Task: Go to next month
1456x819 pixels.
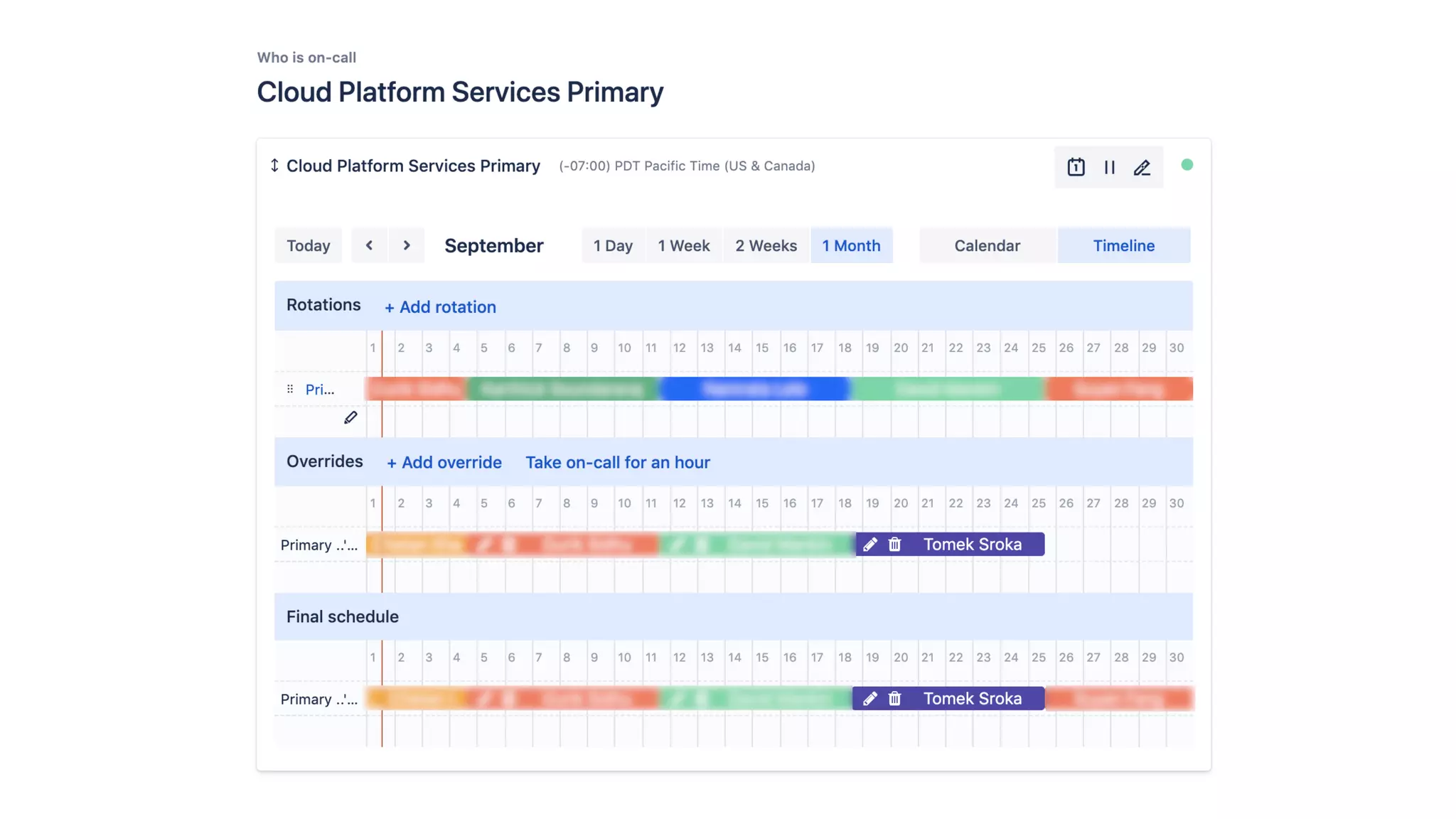Action: pos(407,245)
